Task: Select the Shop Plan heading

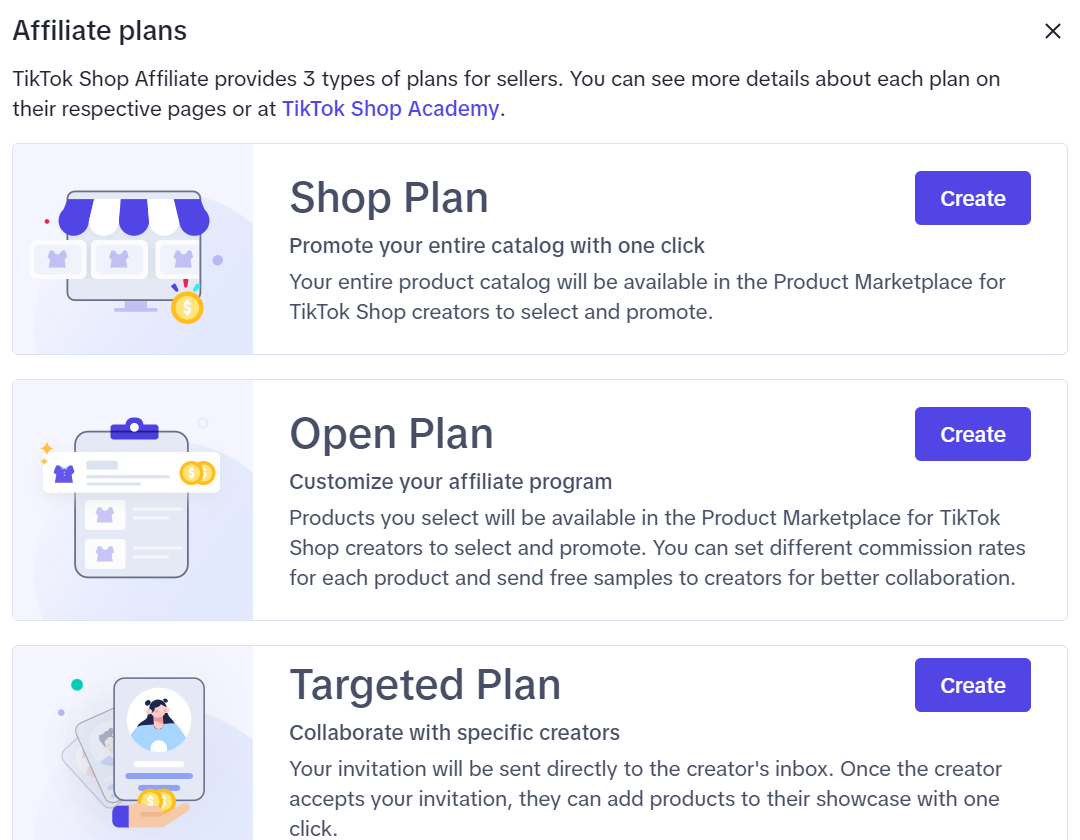Action: tap(388, 198)
